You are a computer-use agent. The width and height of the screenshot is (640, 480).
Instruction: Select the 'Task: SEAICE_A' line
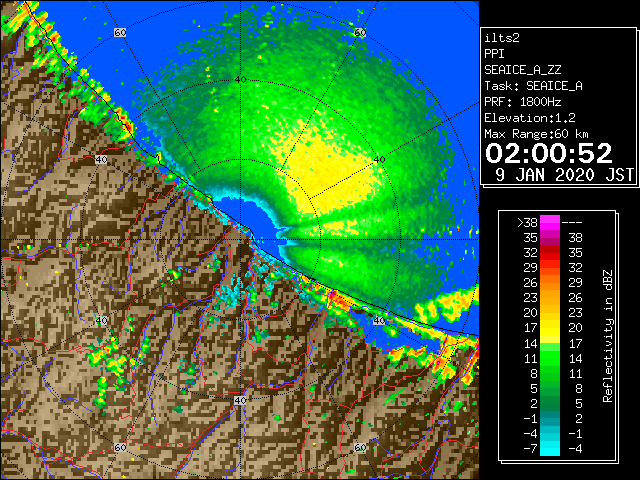[533, 86]
